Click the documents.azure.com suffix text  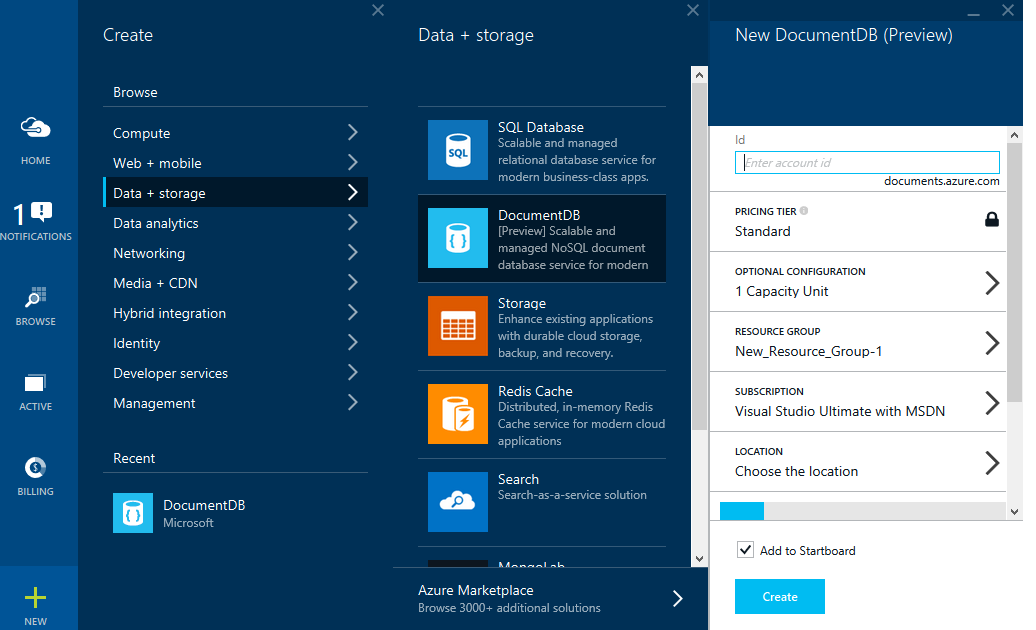pos(942,181)
